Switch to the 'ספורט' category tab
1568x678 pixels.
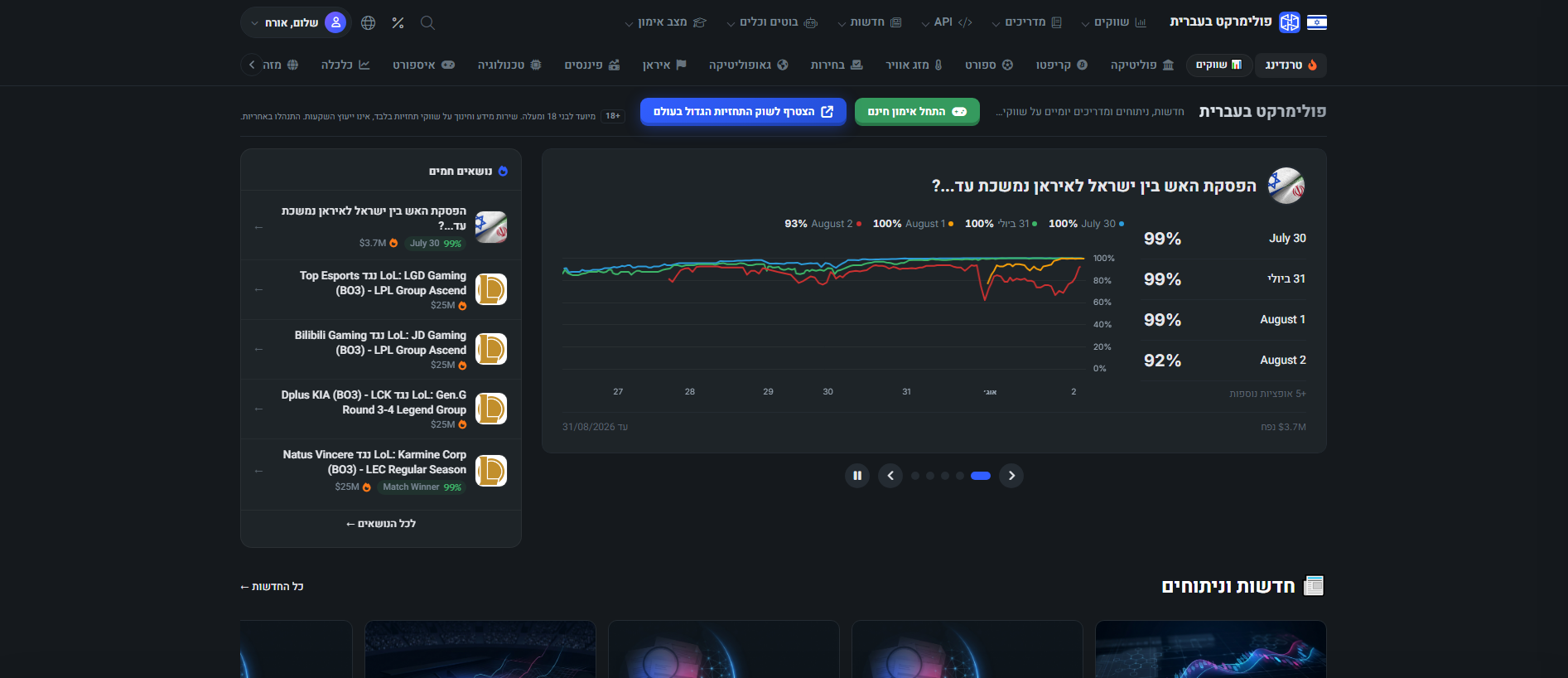[989, 65]
